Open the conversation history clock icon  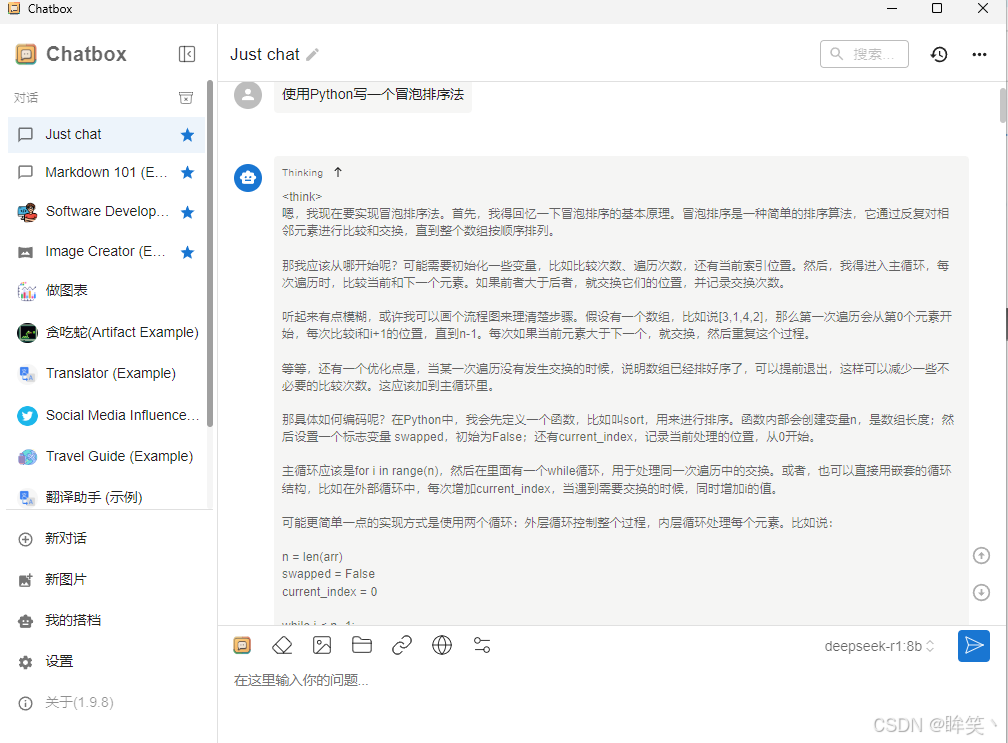(x=939, y=55)
